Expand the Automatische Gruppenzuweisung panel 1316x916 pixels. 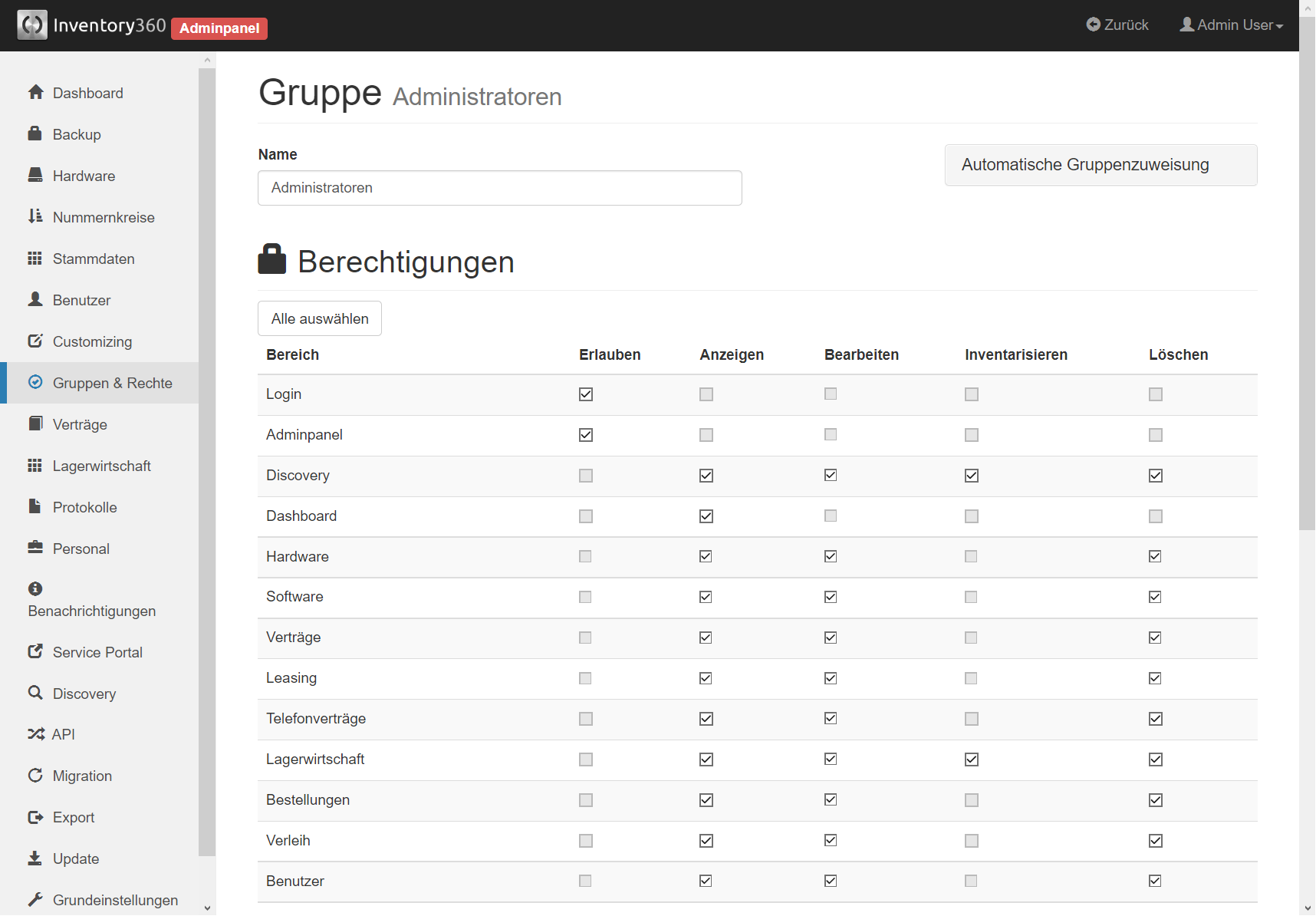[1100, 165]
